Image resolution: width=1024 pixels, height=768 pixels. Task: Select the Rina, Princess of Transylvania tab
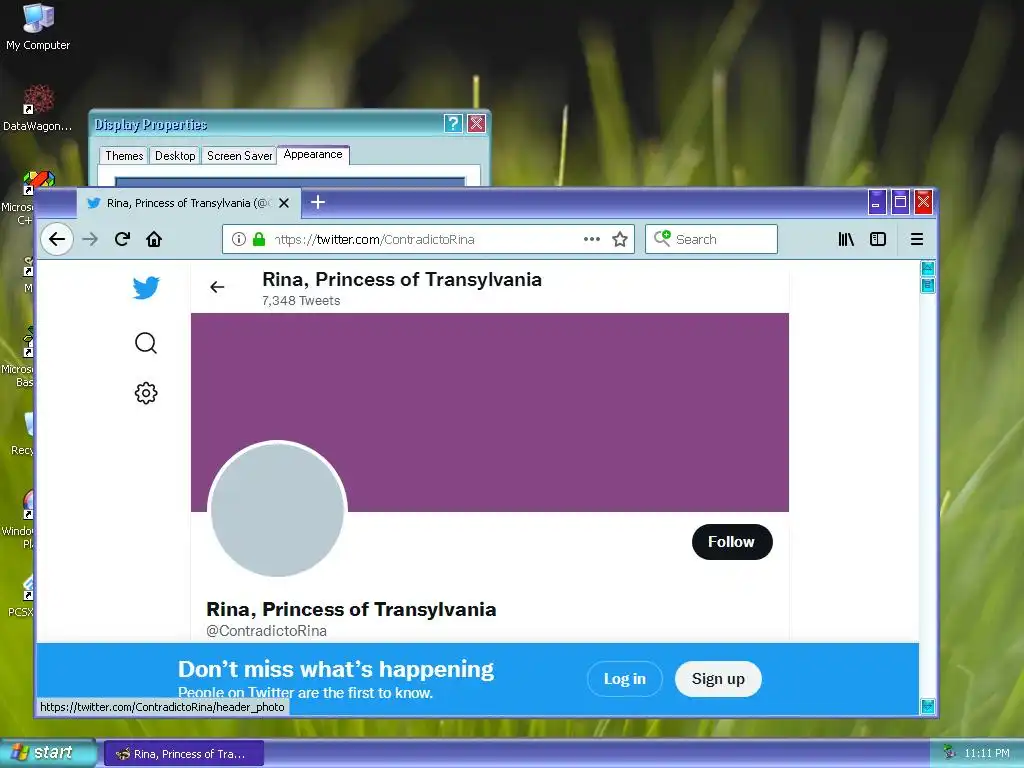coord(189,203)
